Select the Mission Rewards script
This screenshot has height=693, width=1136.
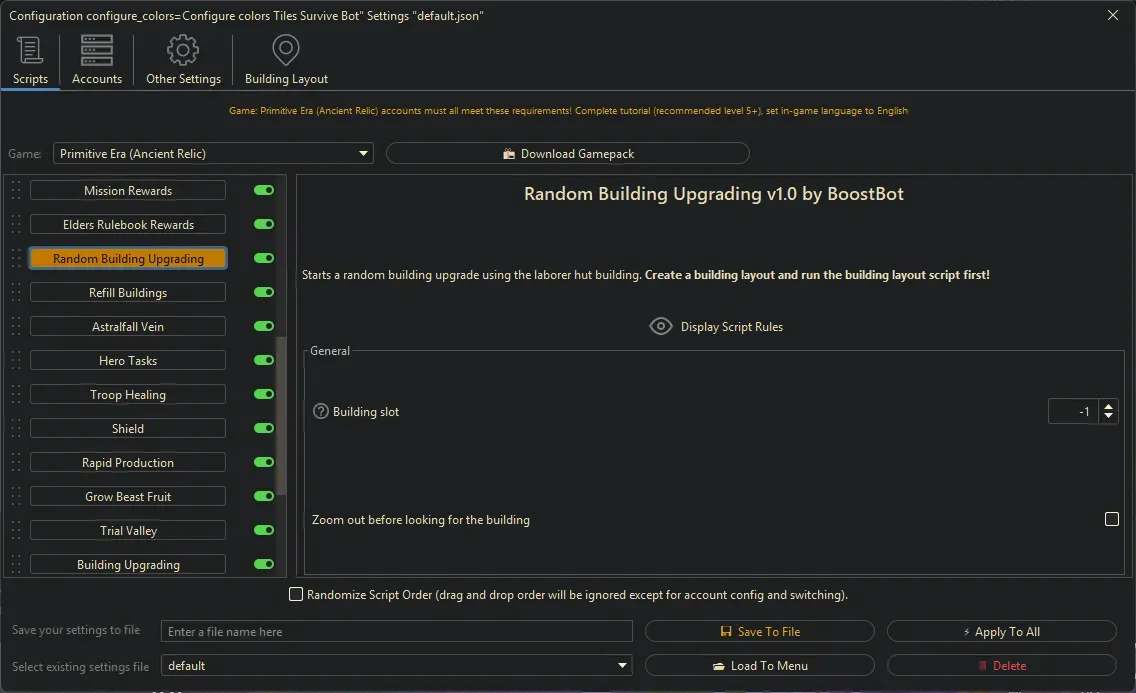pyautogui.click(x=127, y=190)
